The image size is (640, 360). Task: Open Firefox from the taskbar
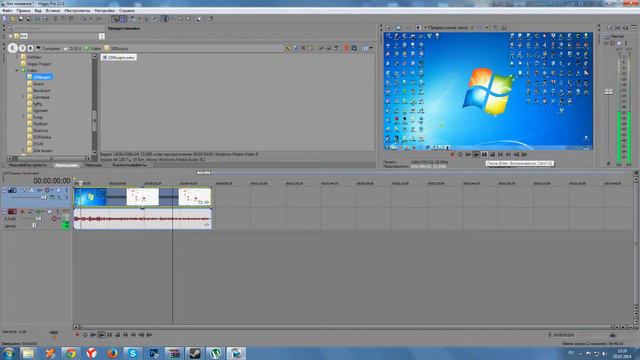click(x=112, y=353)
